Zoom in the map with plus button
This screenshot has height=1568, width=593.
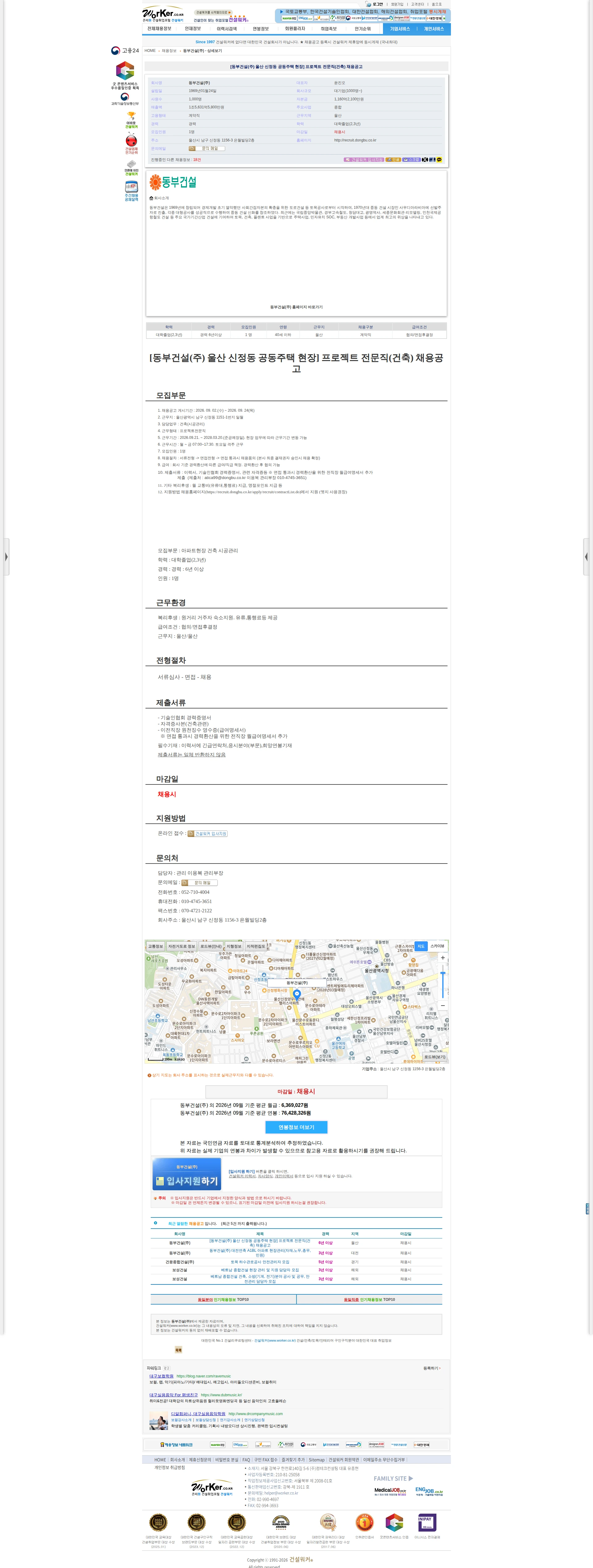[443, 957]
